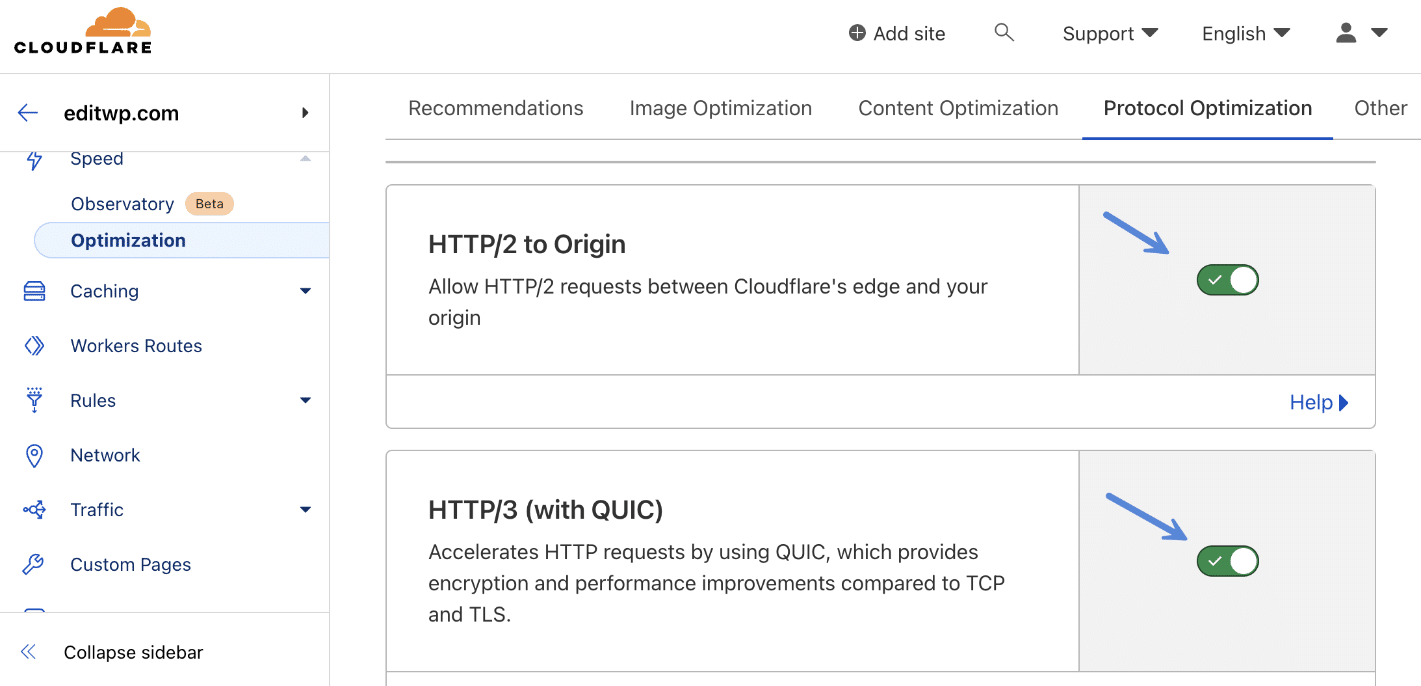Click the Traffic branching icon

(x=36, y=509)
